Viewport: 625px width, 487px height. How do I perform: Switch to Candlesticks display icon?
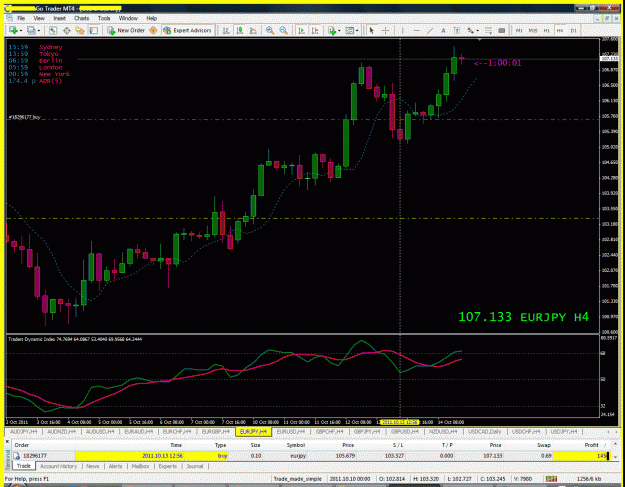[240, 30]
